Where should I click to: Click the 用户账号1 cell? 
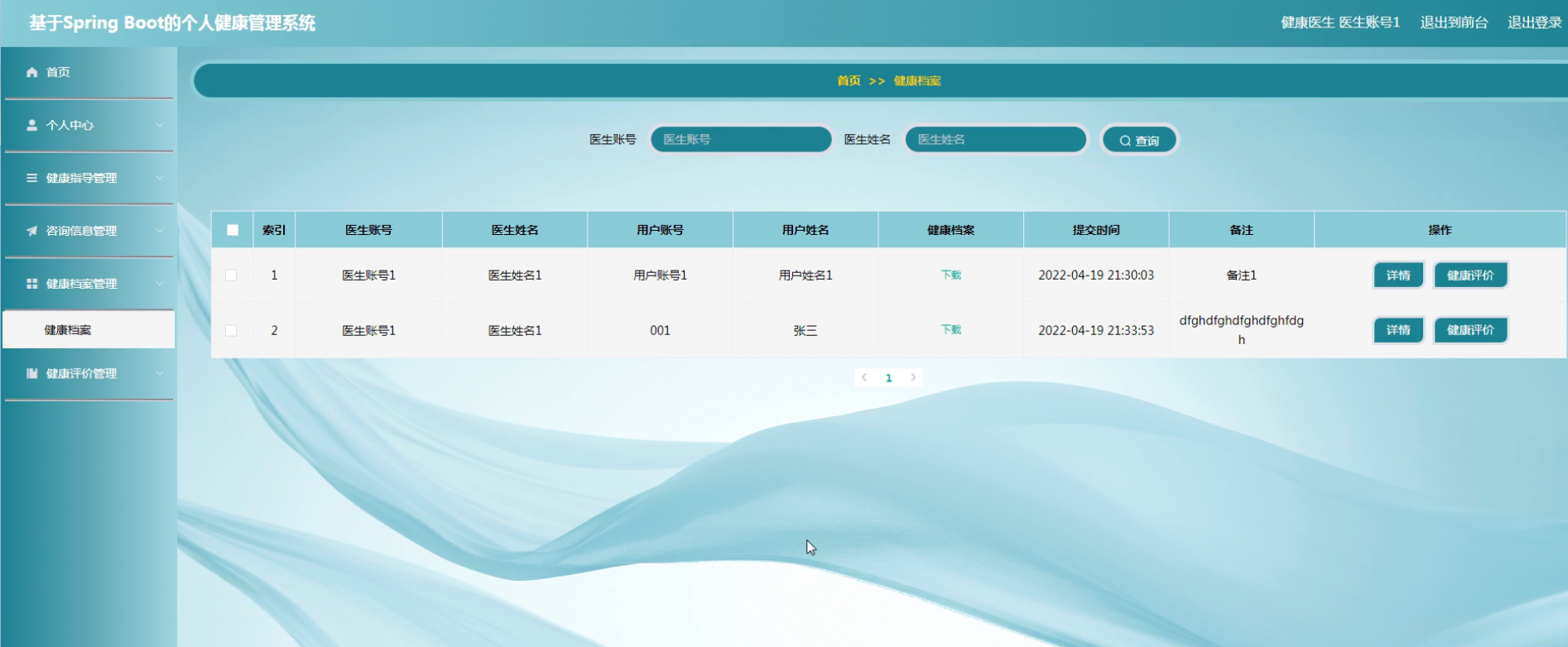coord(660,275)
